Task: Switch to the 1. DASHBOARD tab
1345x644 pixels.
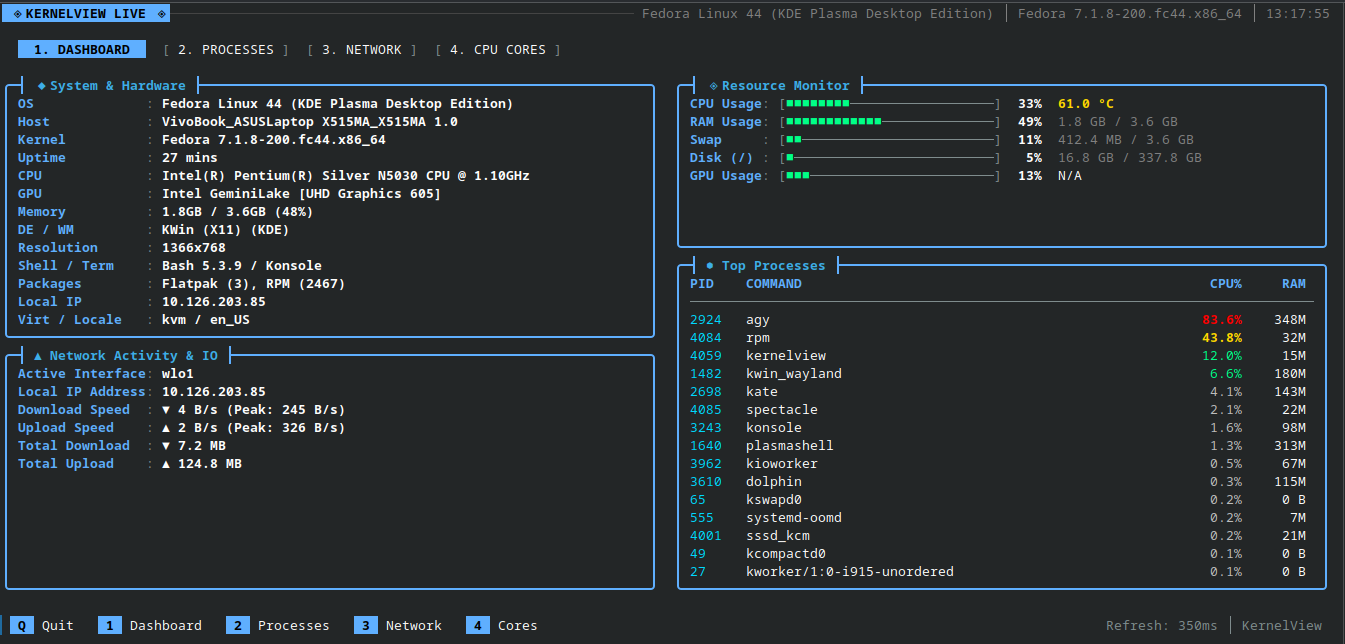Action: click(x=82, y=49)
